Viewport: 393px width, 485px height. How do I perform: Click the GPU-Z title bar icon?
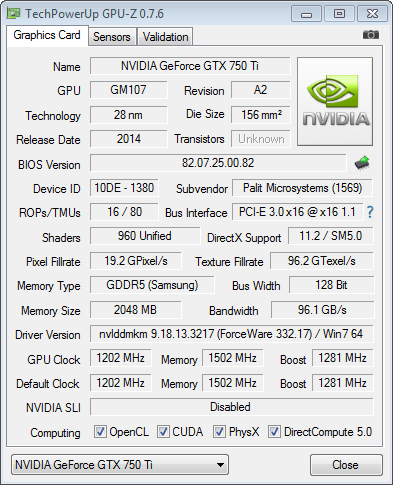point(14,14)
